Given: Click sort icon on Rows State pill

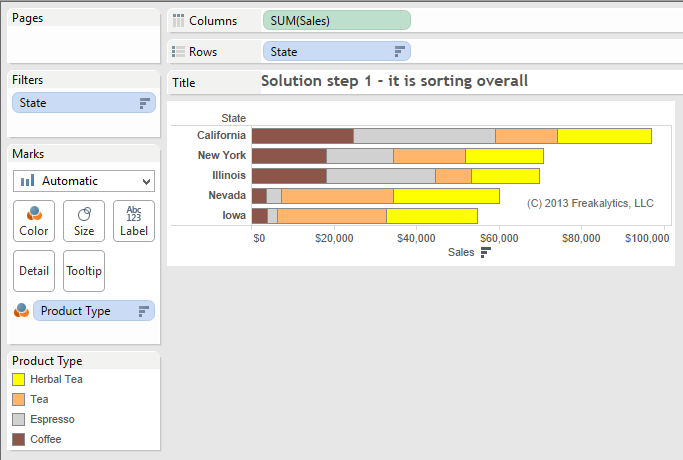Looking at the screenshot, I should (x=399, y=51).
